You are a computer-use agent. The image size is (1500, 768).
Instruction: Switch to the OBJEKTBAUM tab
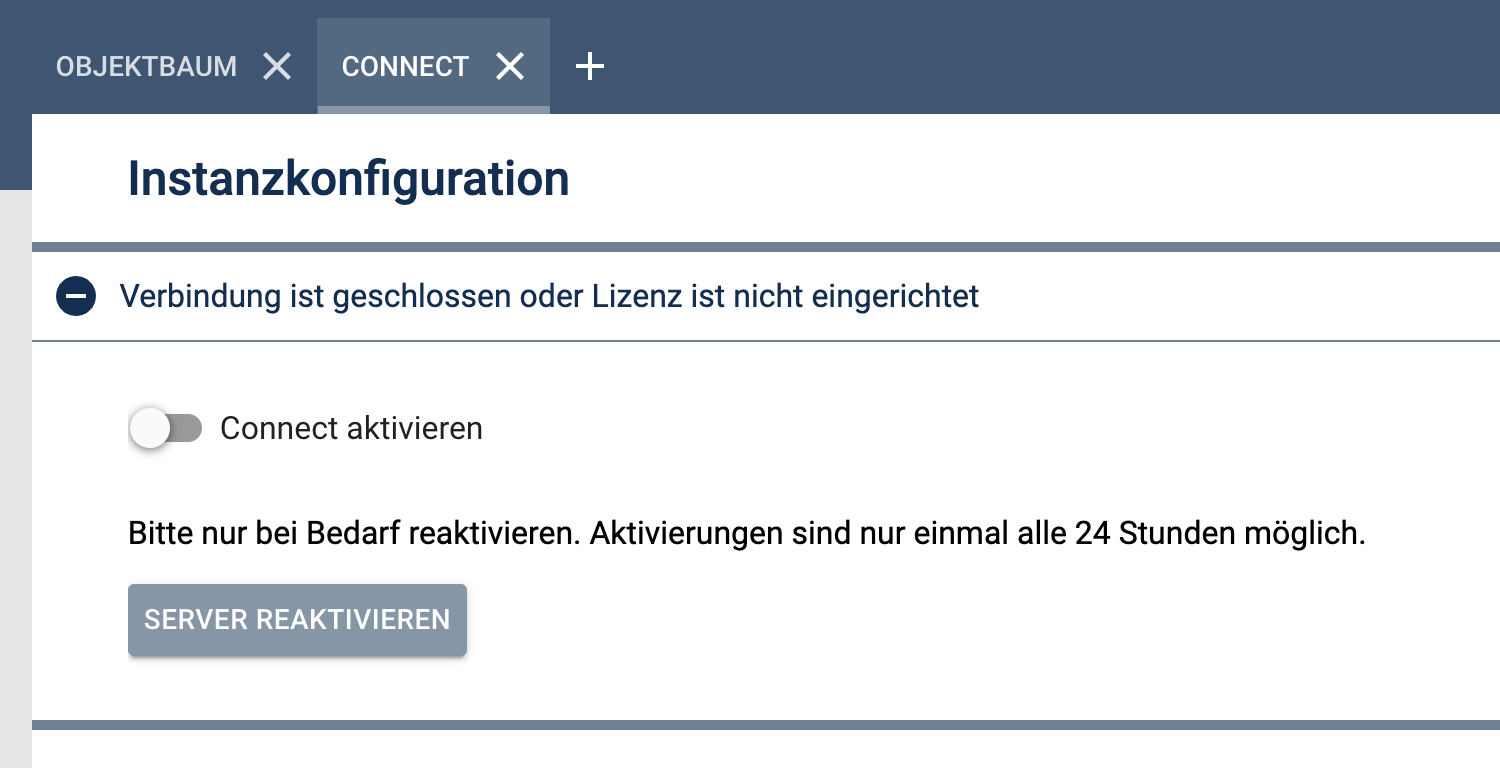pos(146,66)
